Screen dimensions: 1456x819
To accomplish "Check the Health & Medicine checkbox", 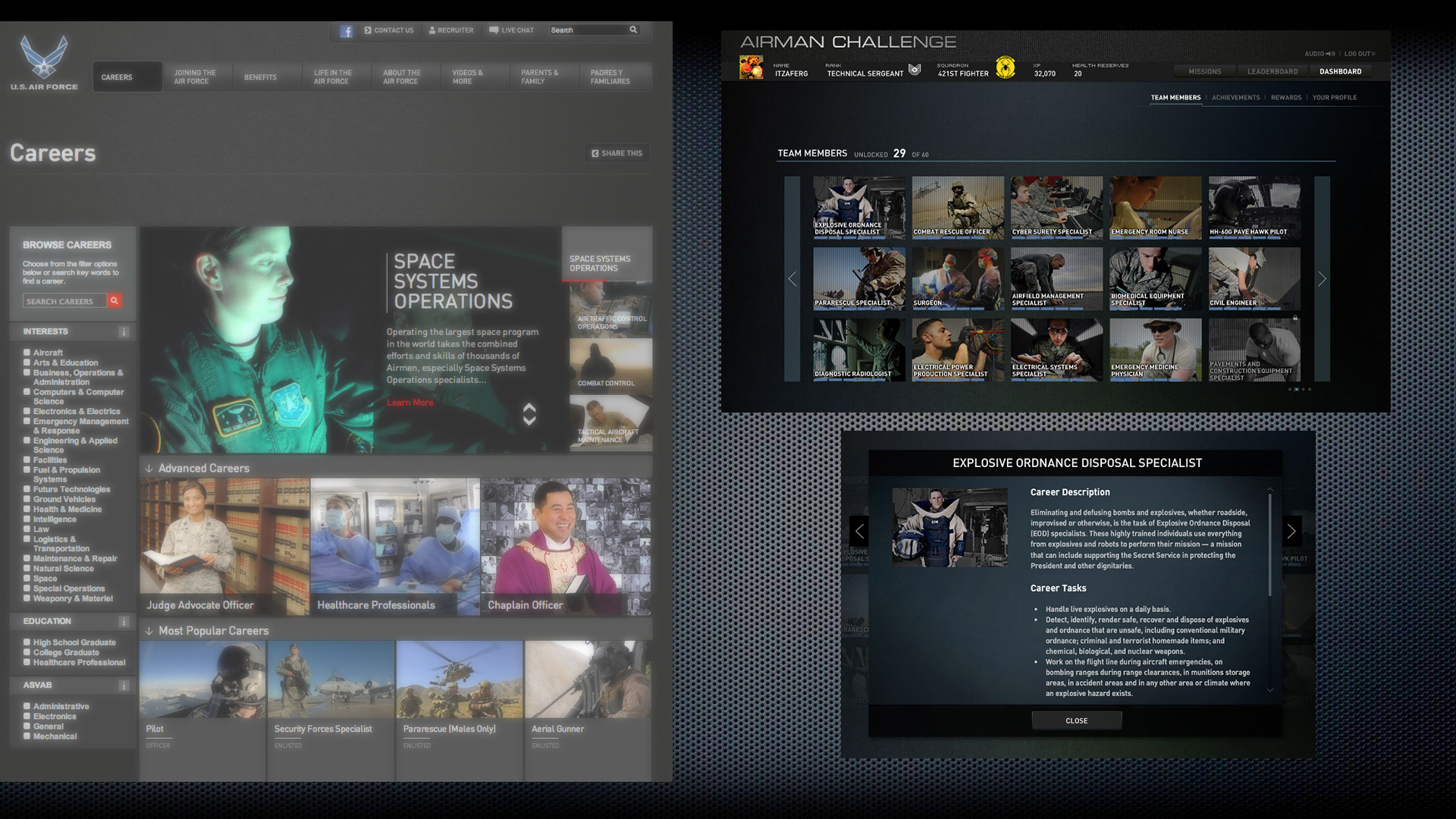I will [x=27, y=510].
